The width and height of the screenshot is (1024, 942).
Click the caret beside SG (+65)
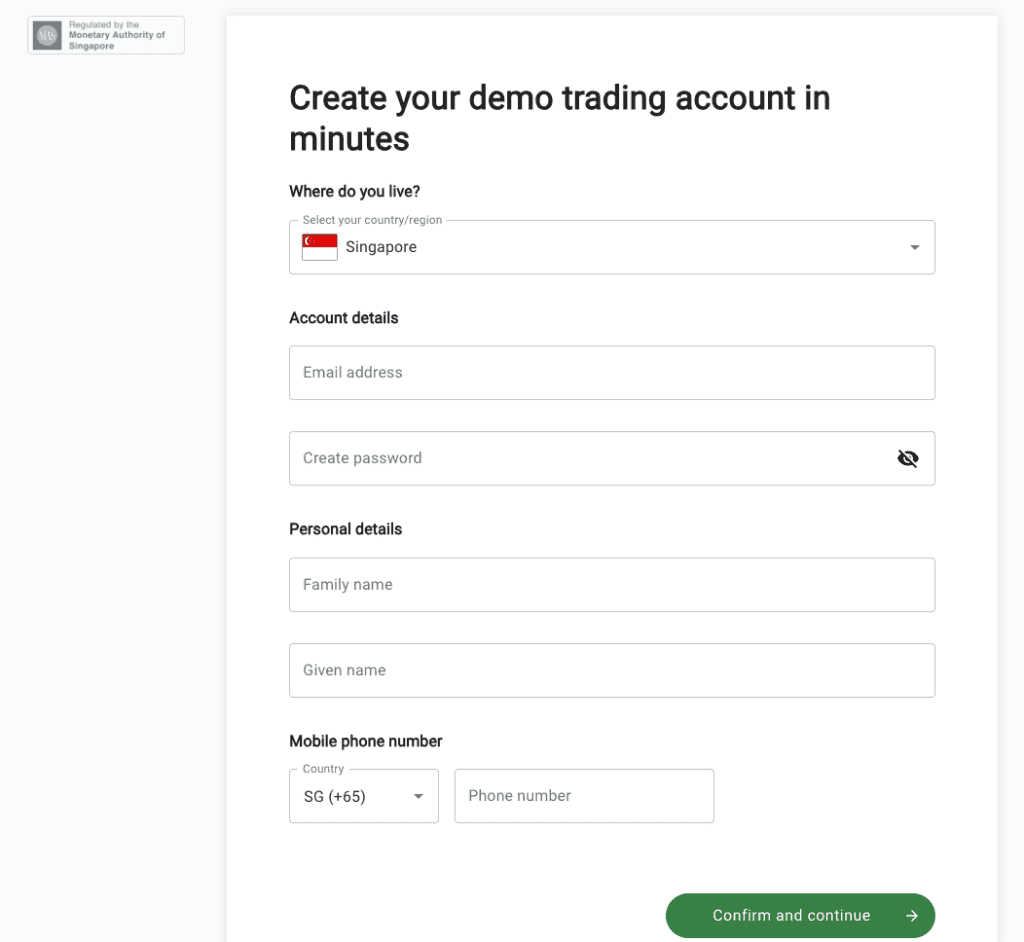[x=419, y=796]
